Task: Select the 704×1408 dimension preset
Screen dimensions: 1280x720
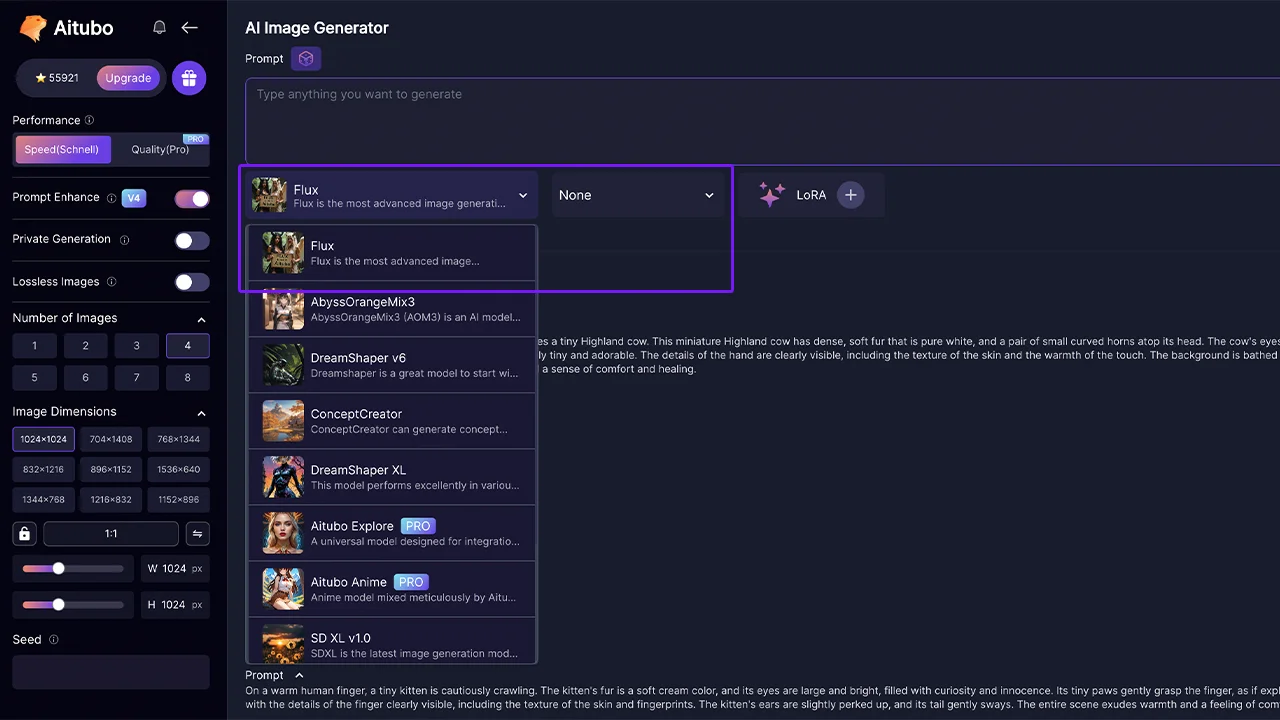Action: [111, 439]
